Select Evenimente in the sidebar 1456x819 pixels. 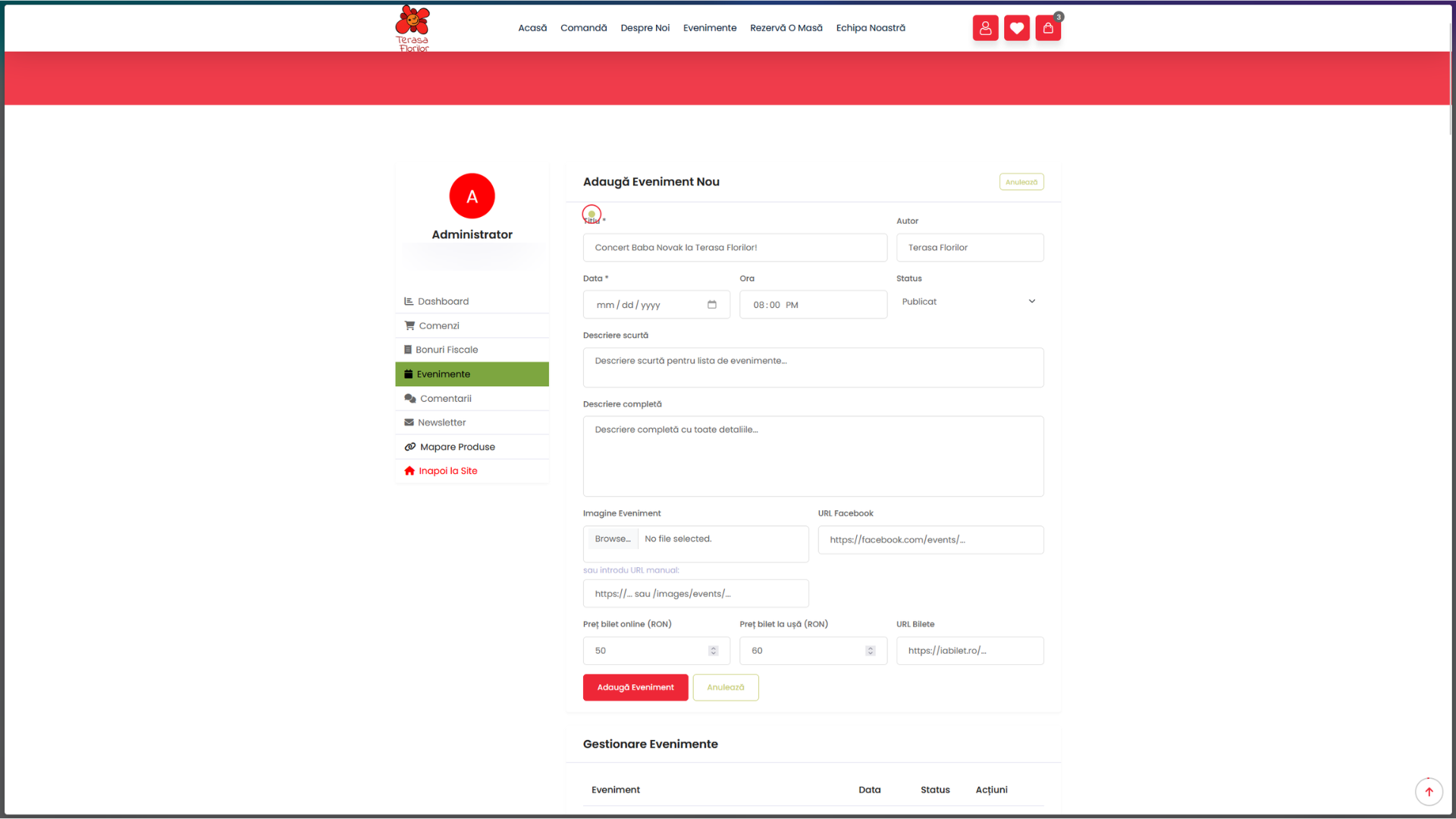tap(472, 374)
